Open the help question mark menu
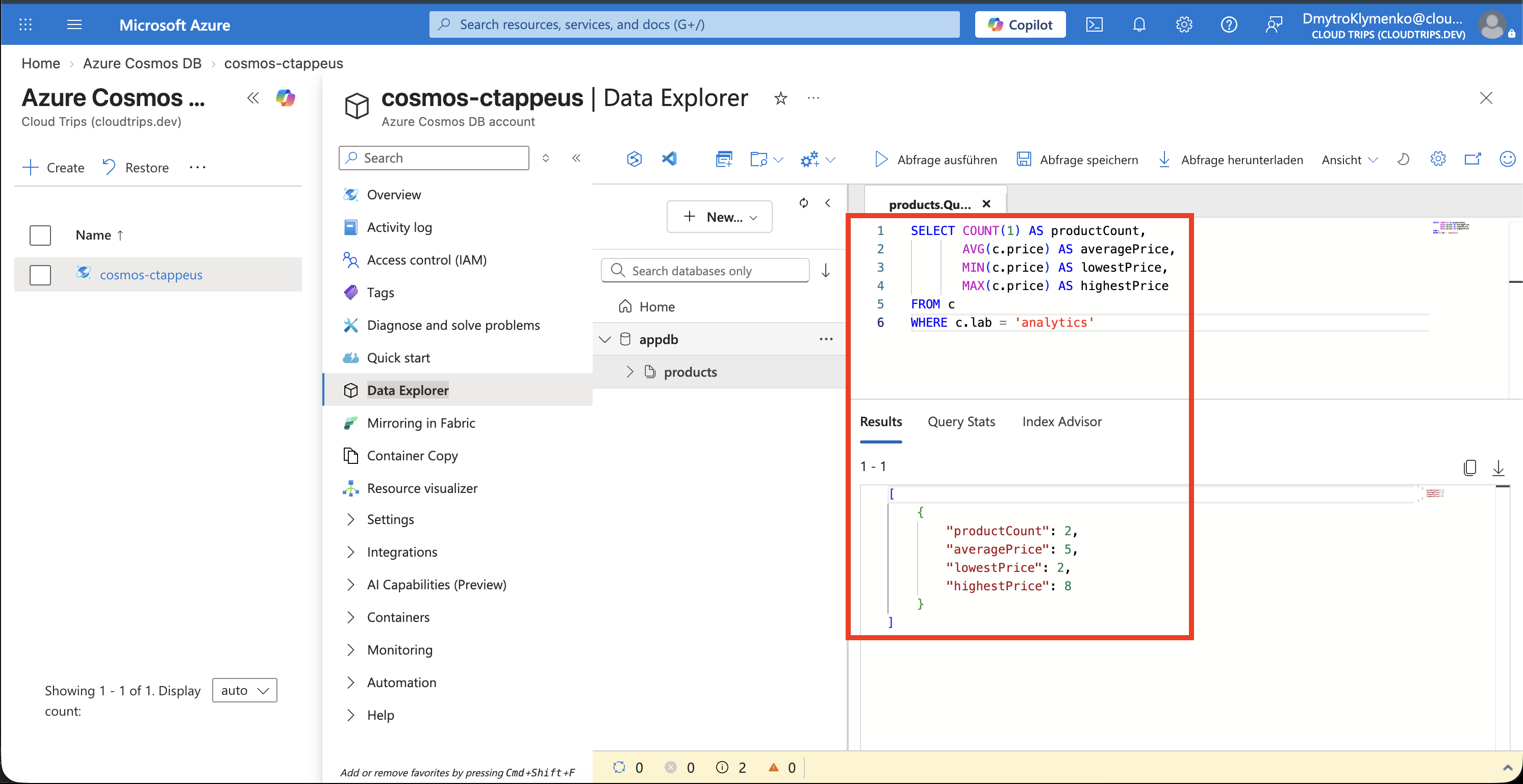 coord(1229,24)
